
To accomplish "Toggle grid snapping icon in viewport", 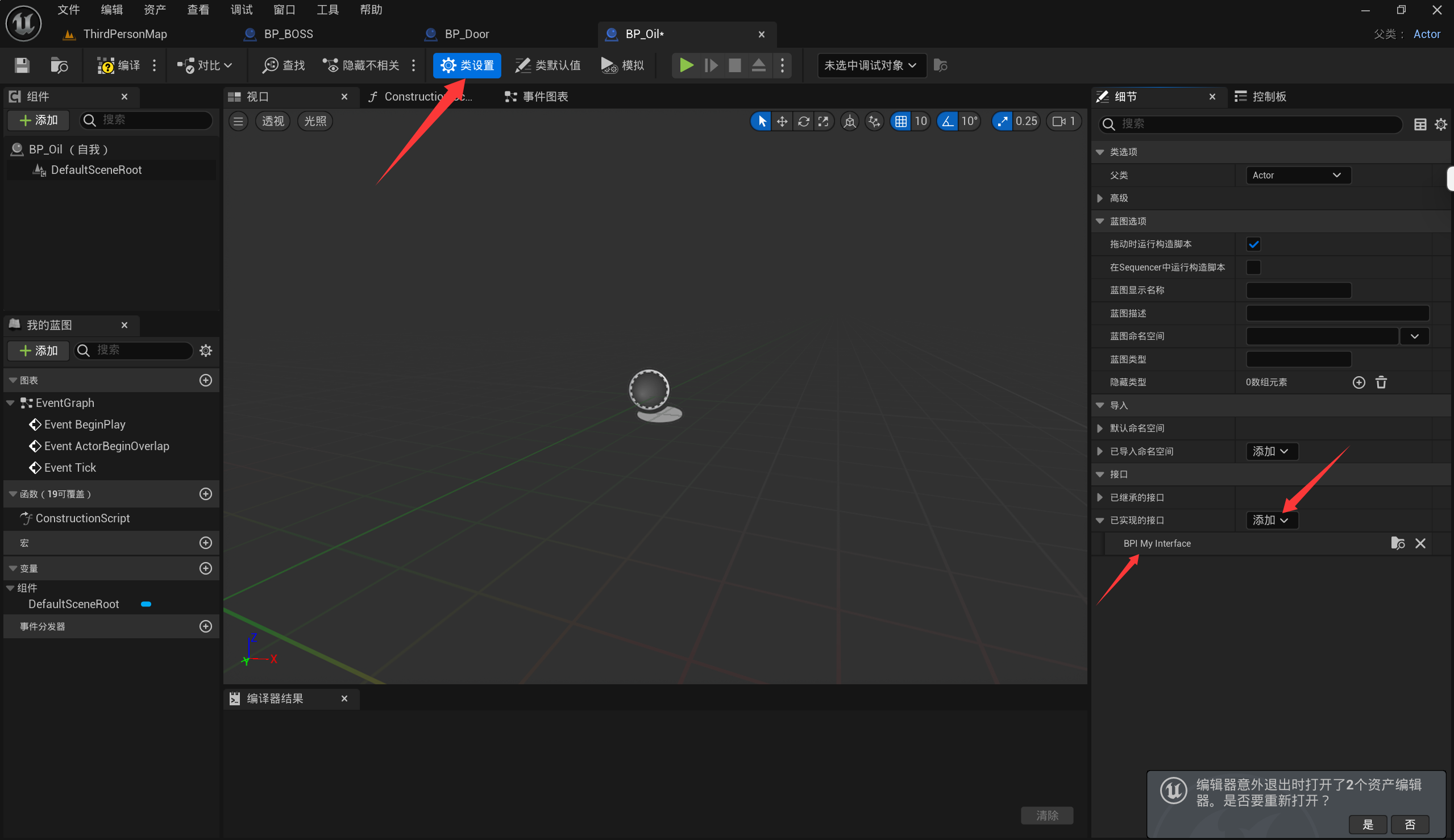I will (x=901, y=121).
